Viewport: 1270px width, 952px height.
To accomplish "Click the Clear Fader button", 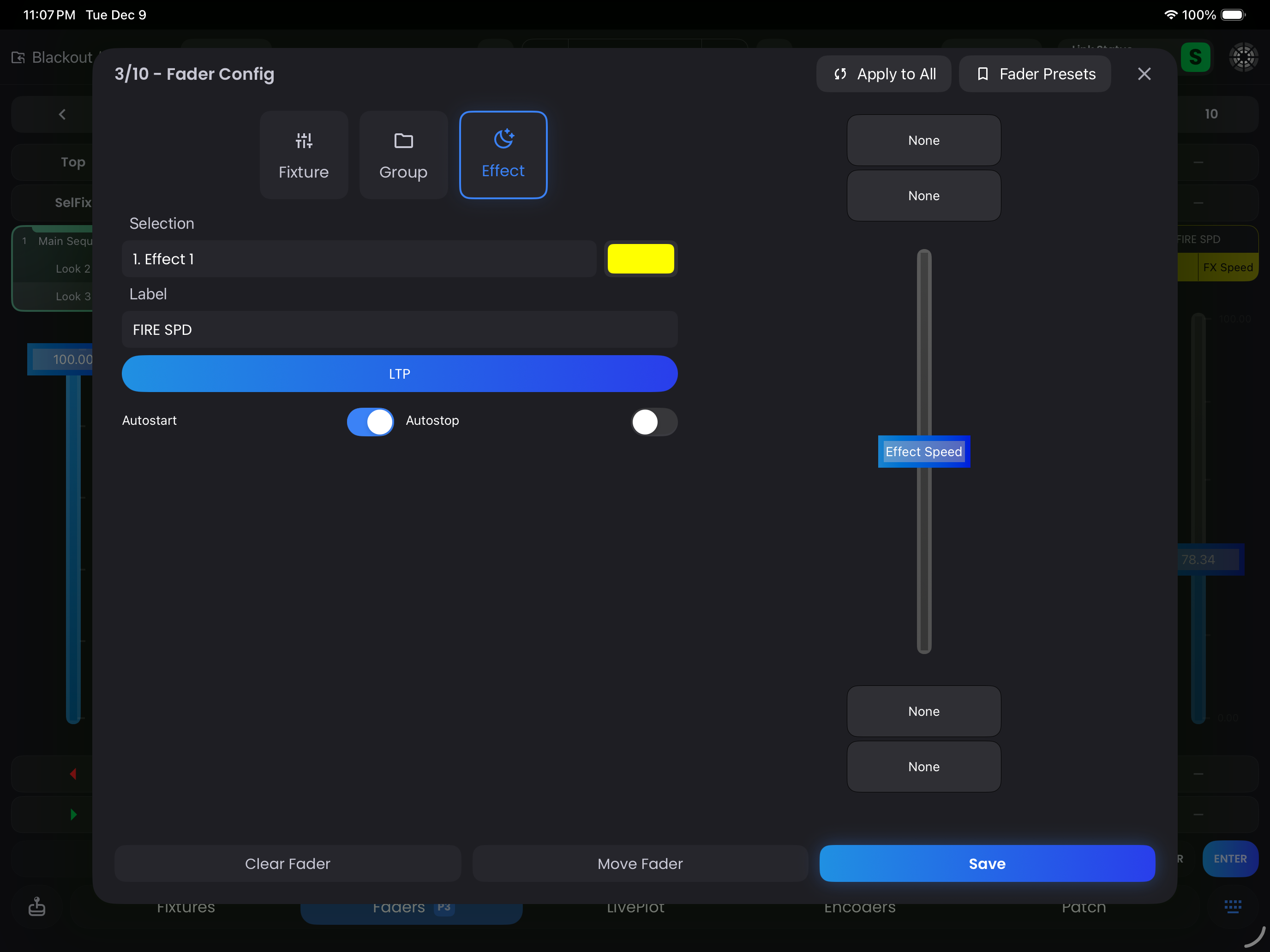I will click(287, 863).
